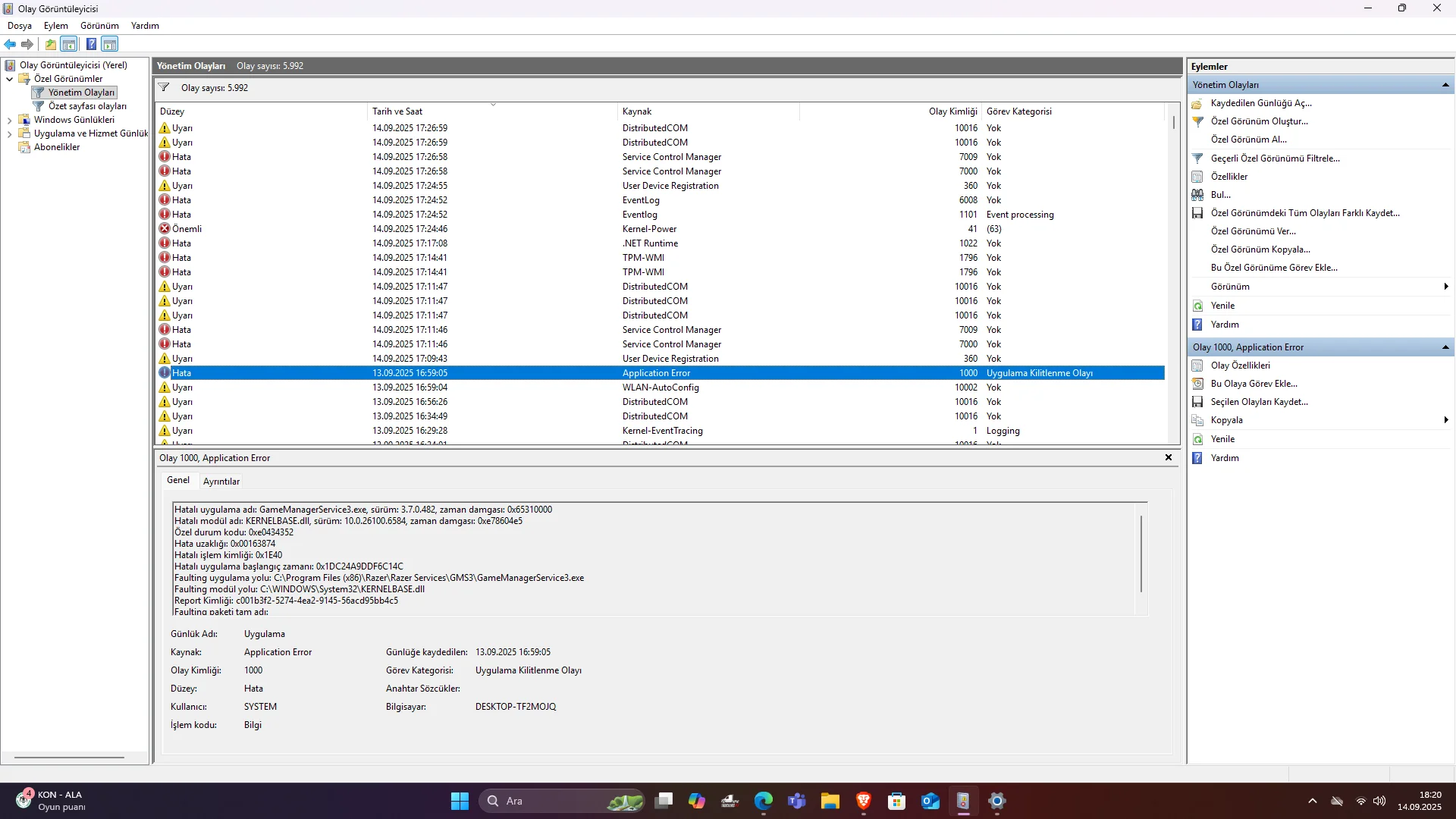Sort by Tarih ve Saat column header
Image resolution: width=1456 pixels, height=819 pixels.
pyautogui.click(x=397, y=111)
